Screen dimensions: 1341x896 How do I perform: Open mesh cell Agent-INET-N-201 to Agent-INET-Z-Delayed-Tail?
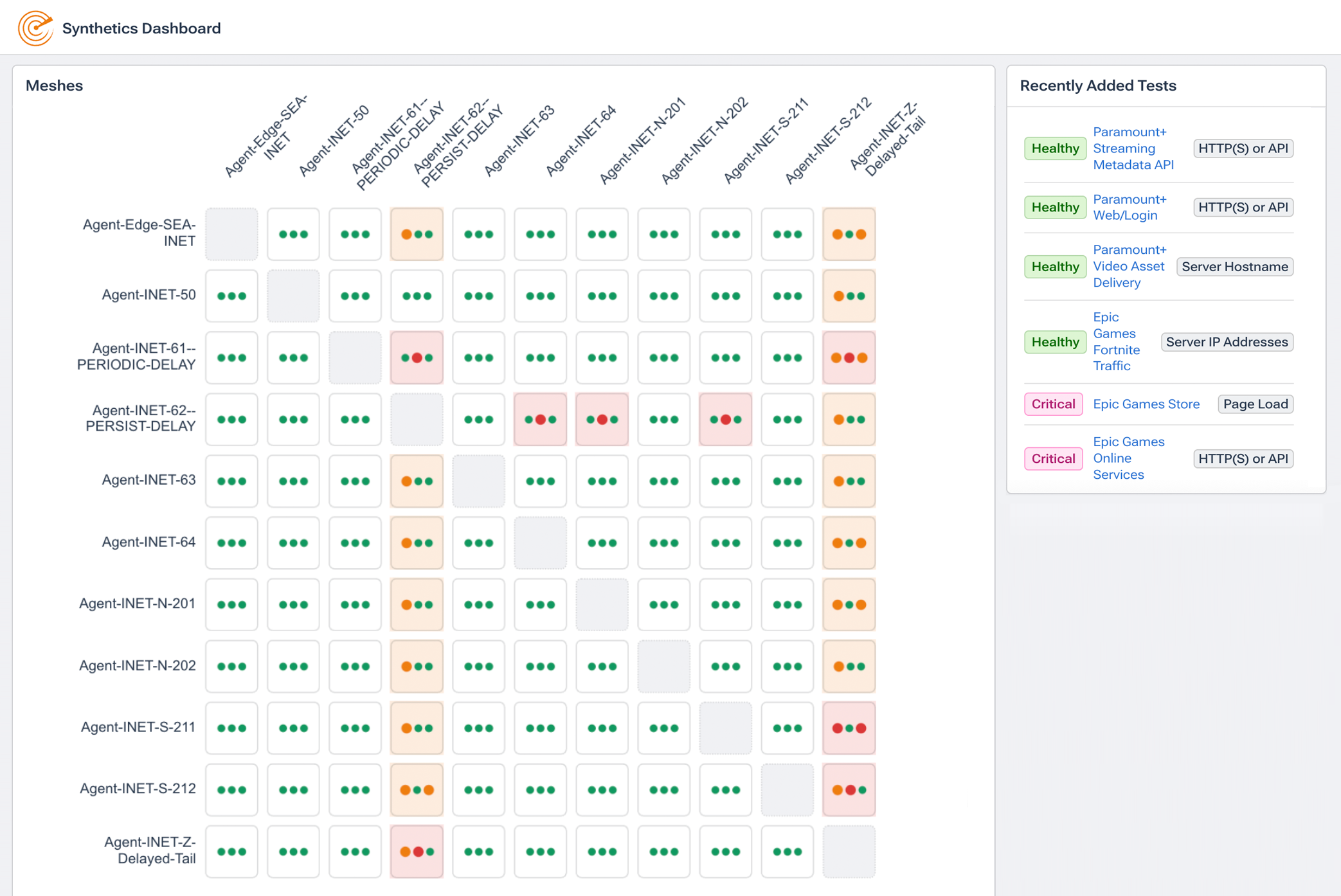(849, 604)
